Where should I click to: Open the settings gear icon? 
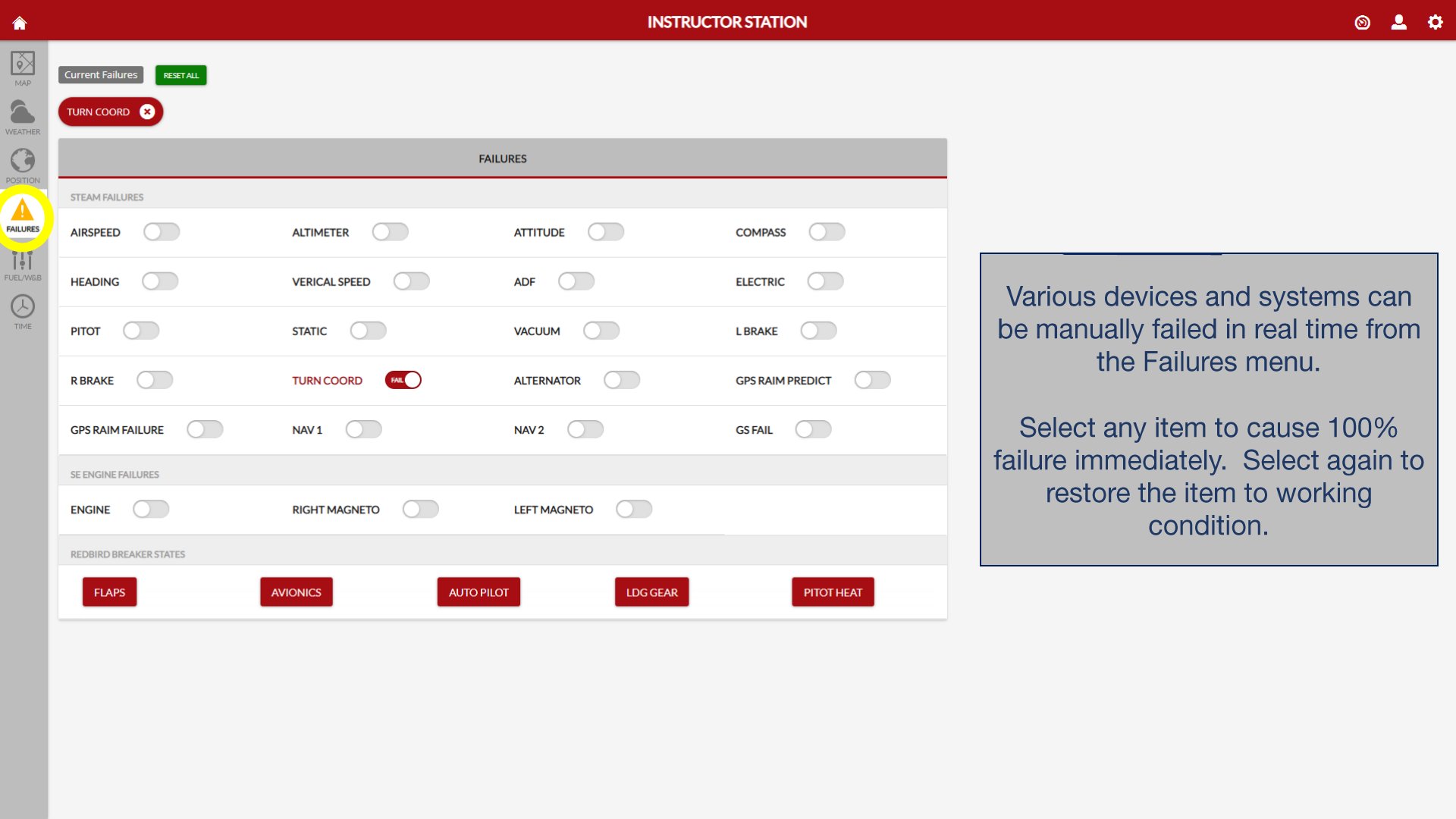click(1435, 23)
